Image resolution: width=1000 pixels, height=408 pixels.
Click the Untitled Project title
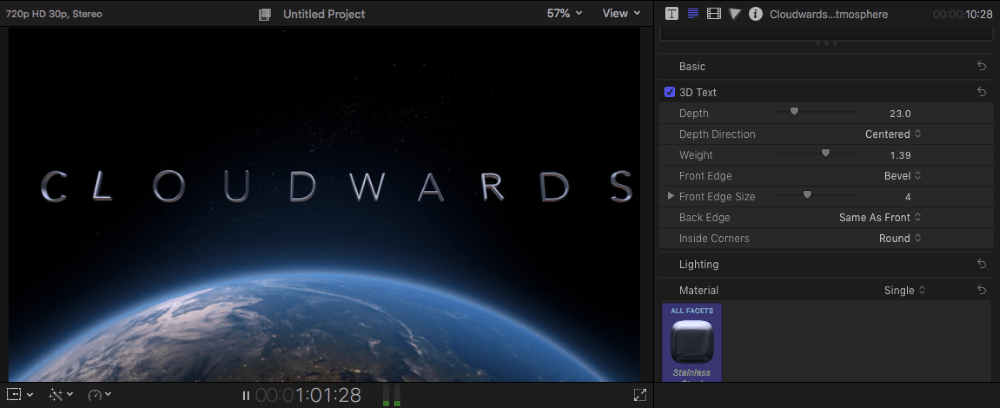(x=324, y=13)
